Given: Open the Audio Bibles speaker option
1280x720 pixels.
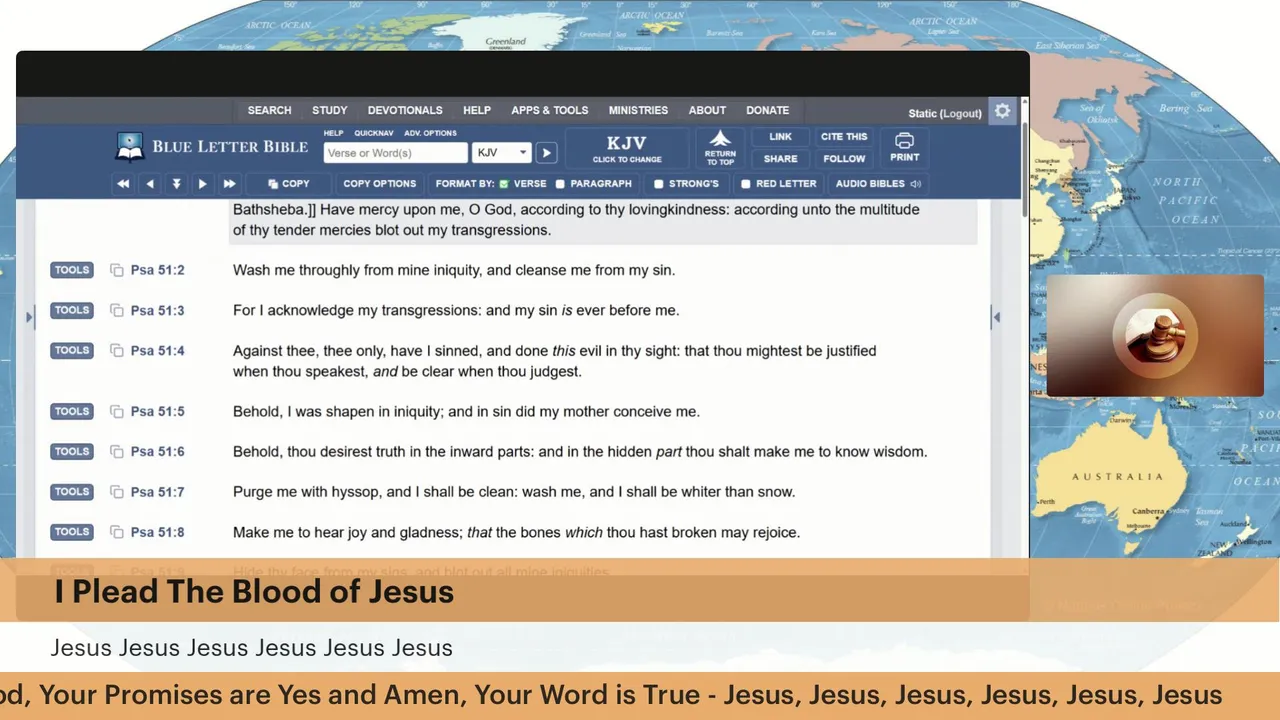Looking at the screenshot, I should 878,184.
